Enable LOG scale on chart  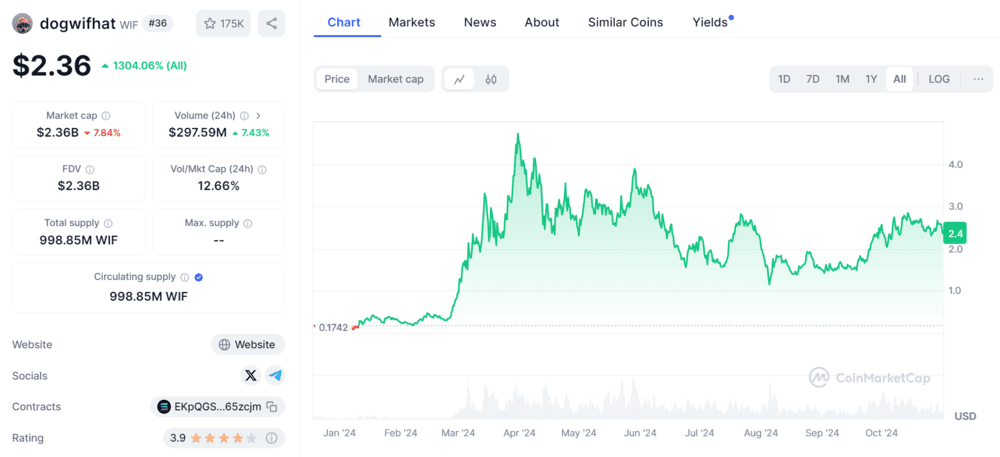pyautogui.click(x=939, y=79)
